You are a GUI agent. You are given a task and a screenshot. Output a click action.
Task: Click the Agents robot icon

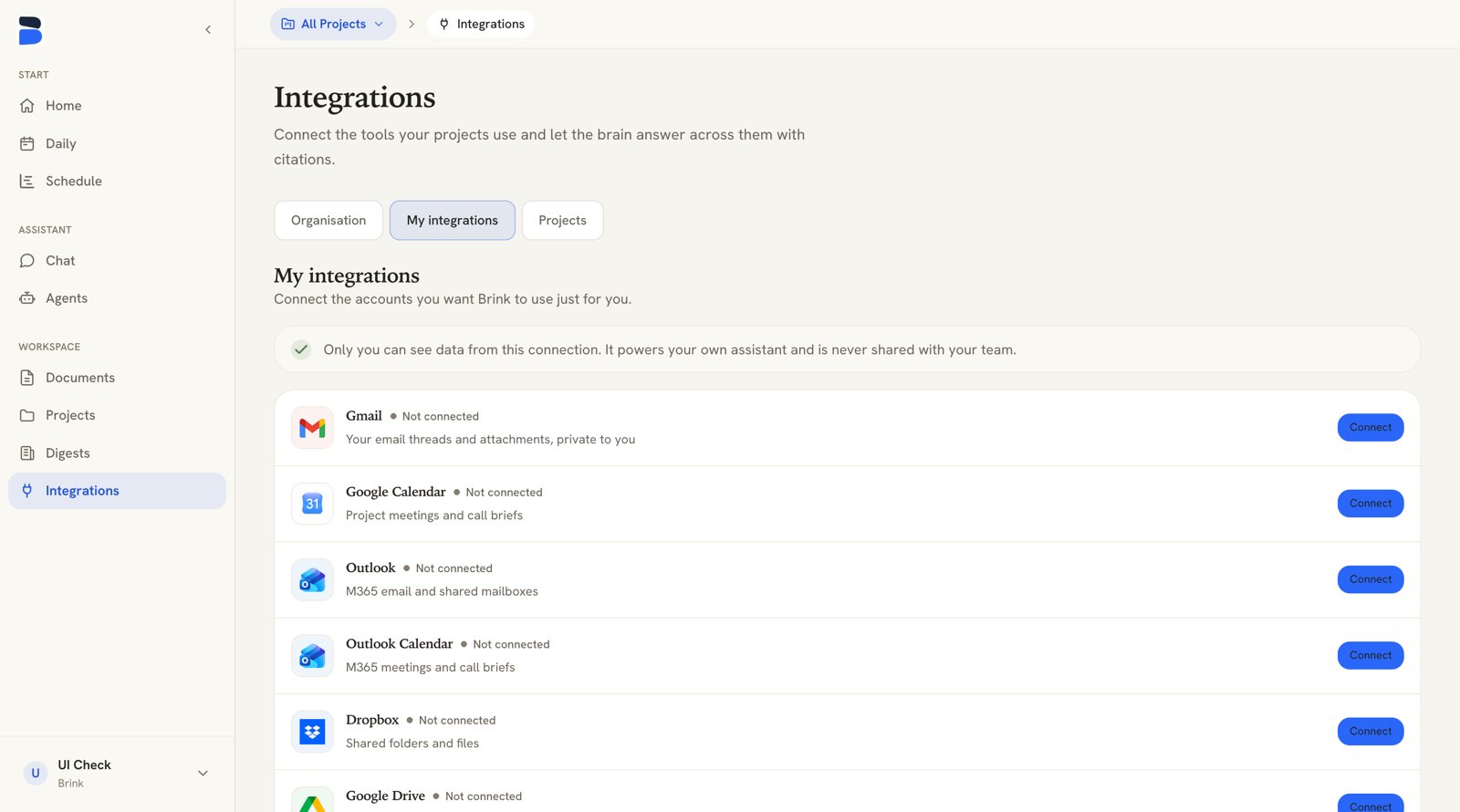point(27,298)
